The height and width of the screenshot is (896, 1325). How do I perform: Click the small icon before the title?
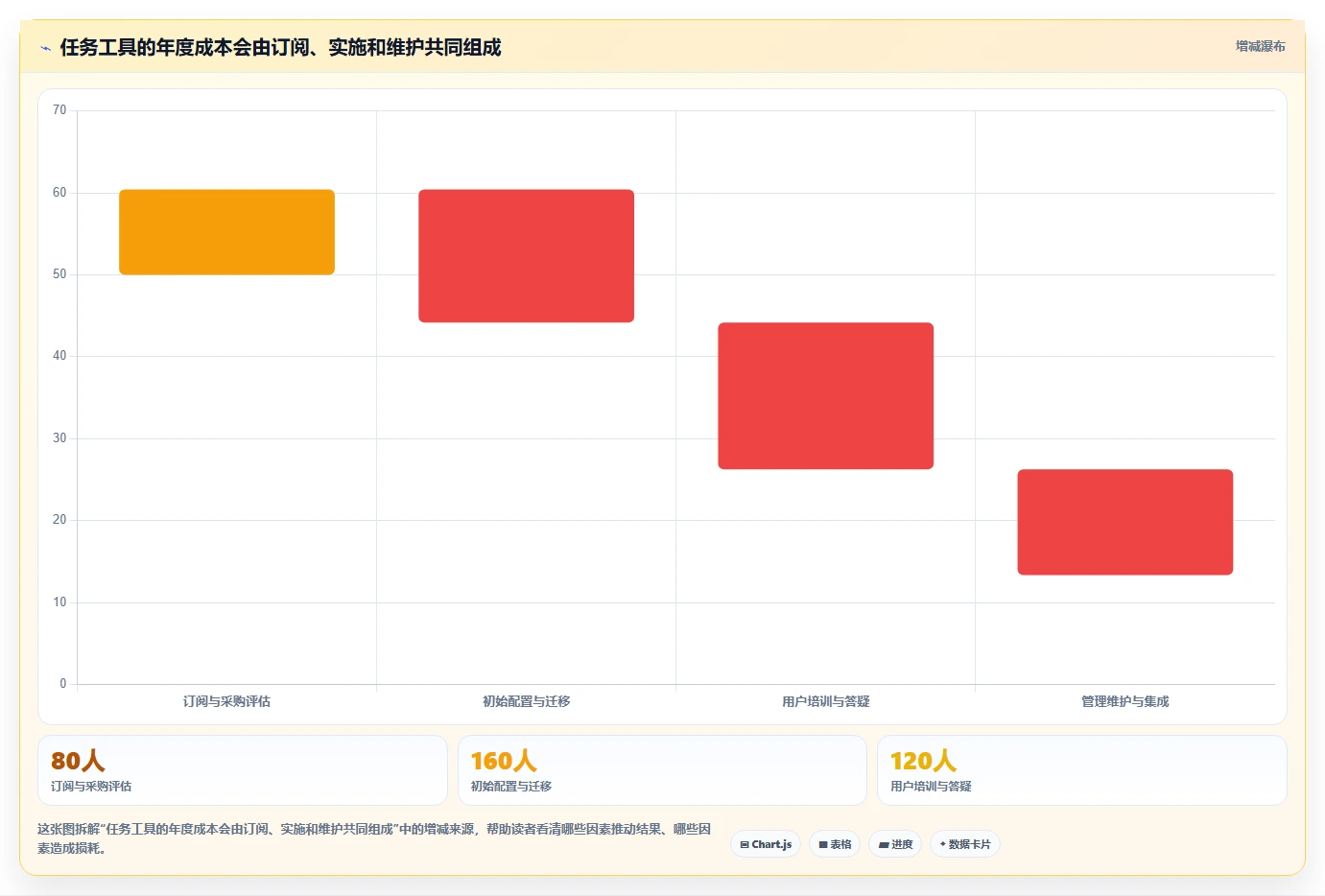(x=45, y=48)
